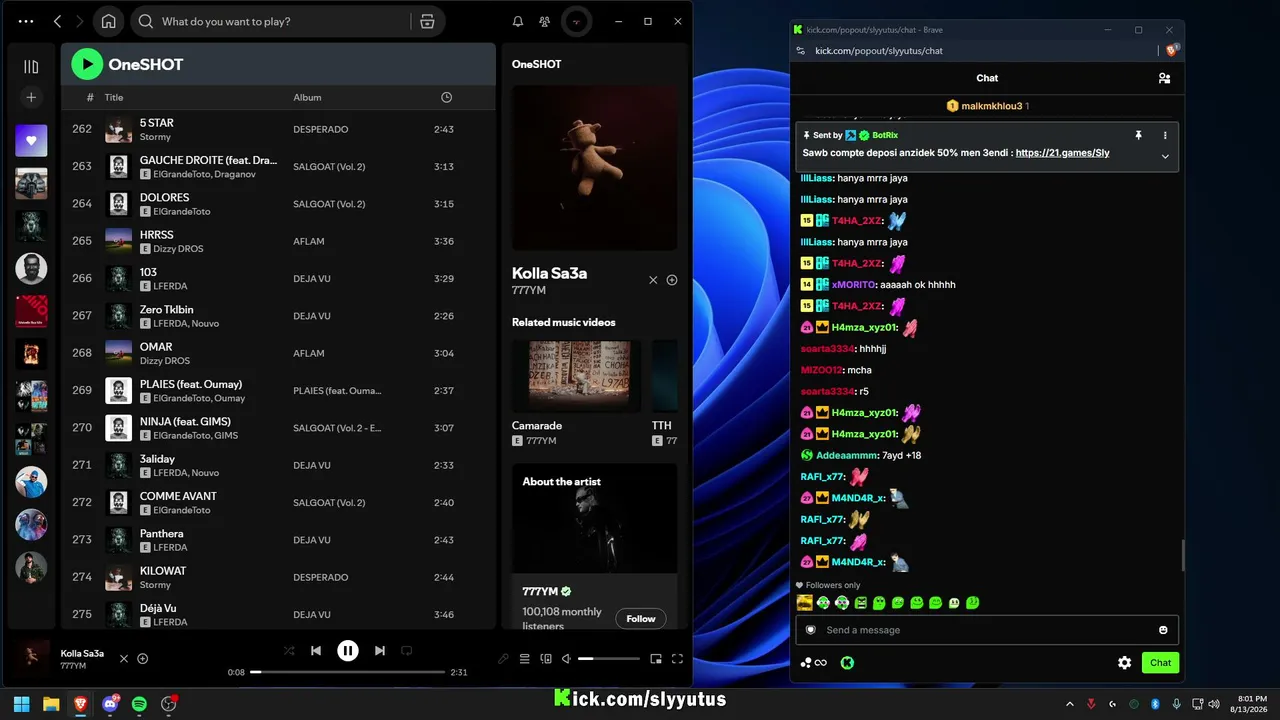Open the DESPERADO album link for 5 STAR
Image resolution: width=1280 pixels, height=720 pixels.
point(320,130)
